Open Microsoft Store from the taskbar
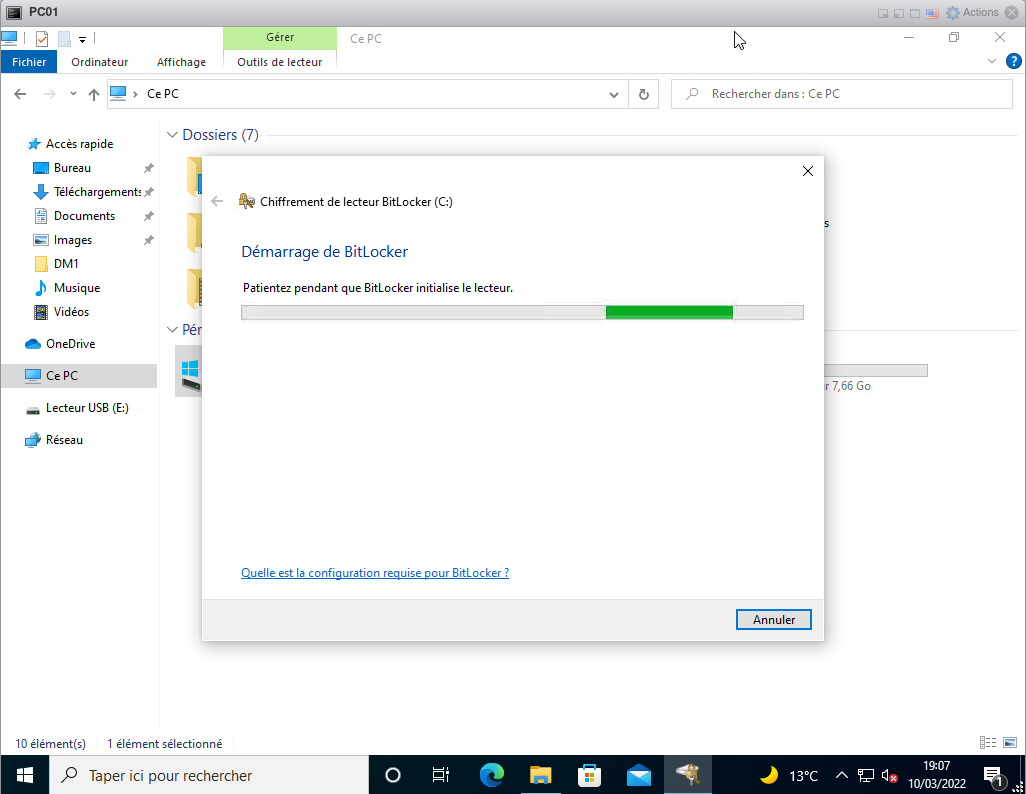Viewport: 1026px width, 794px height. pyautogui.click(x=590, y=775)
